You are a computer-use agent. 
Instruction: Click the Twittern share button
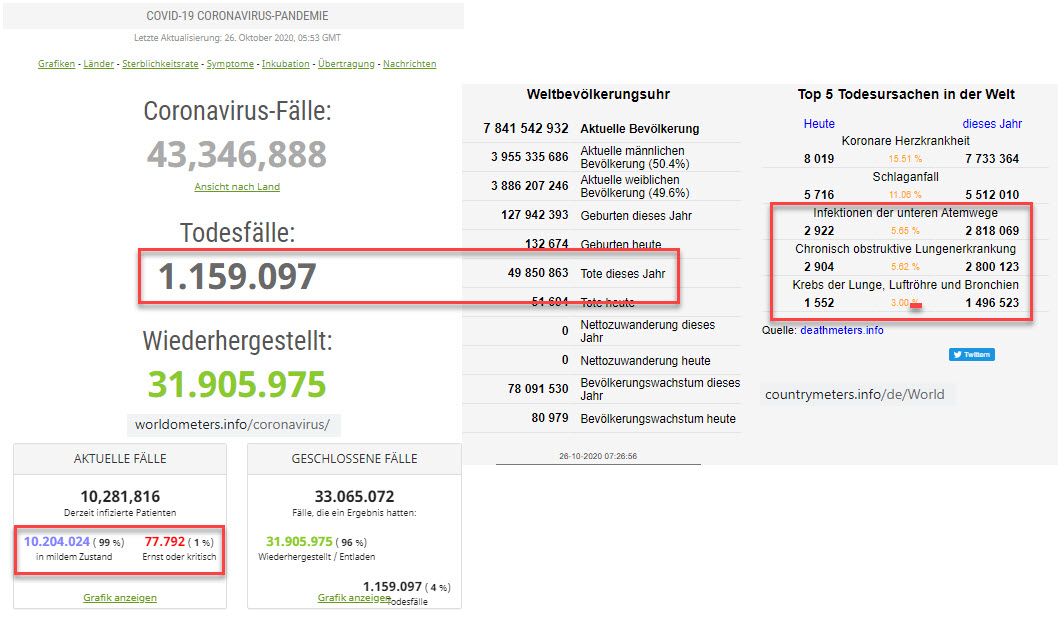click(971, 354)
